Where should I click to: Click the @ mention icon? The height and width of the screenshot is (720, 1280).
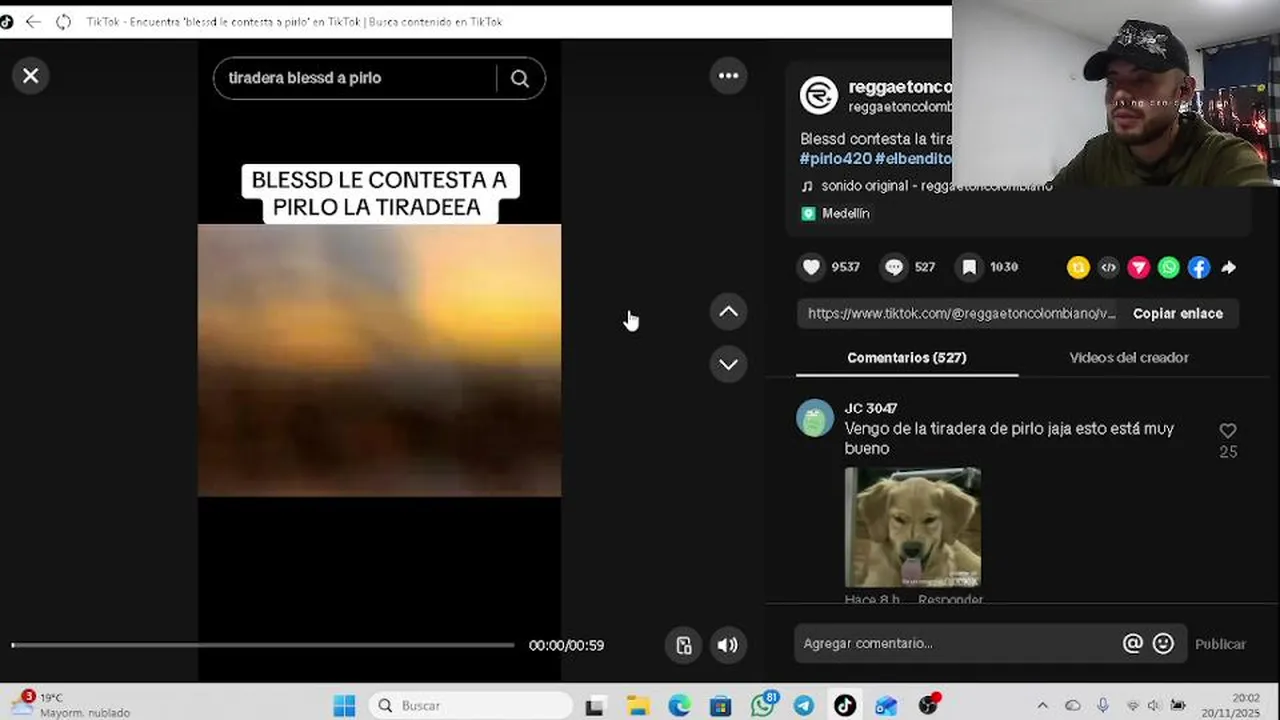click(1132, 643)
